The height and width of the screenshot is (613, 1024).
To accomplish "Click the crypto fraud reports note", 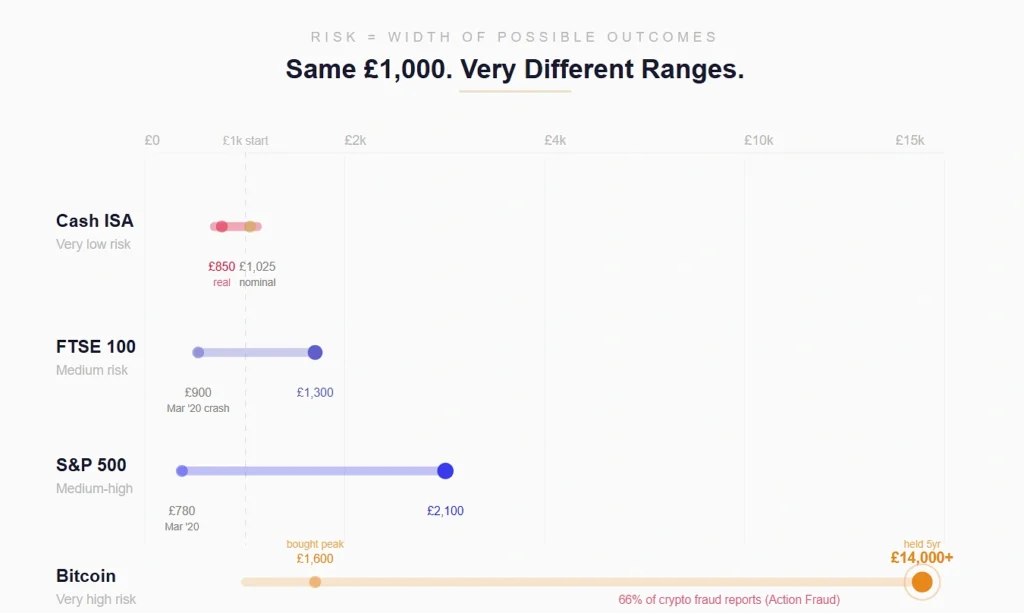I will [729, 600].
